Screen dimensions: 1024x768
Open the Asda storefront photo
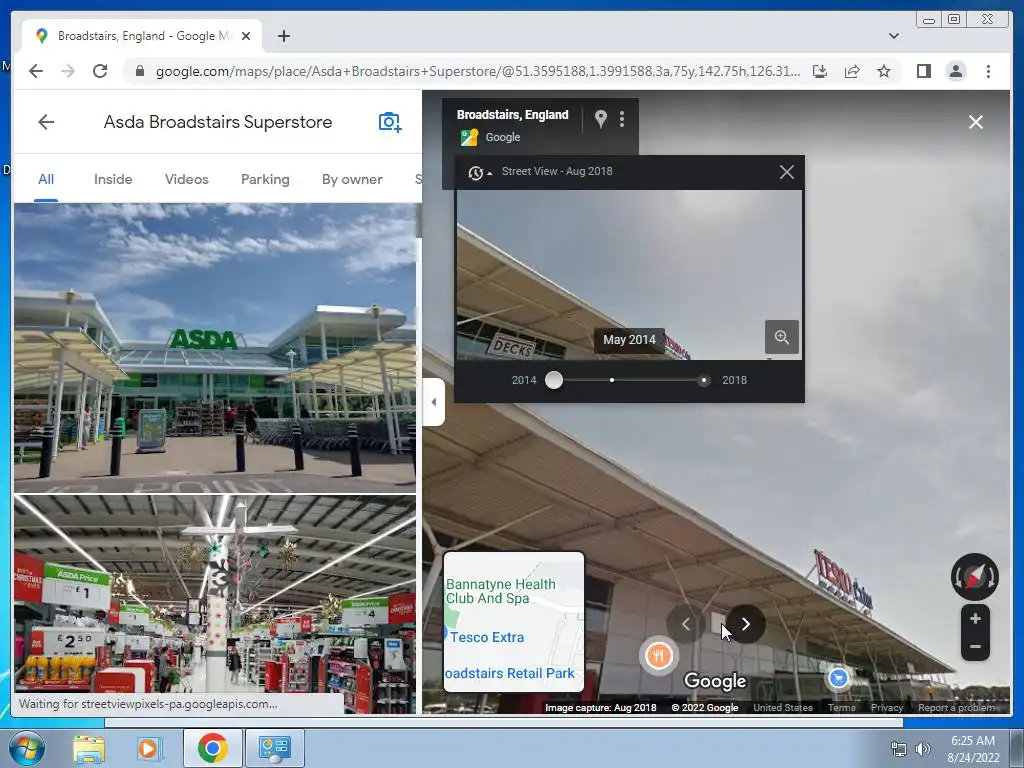pos(215,347)
